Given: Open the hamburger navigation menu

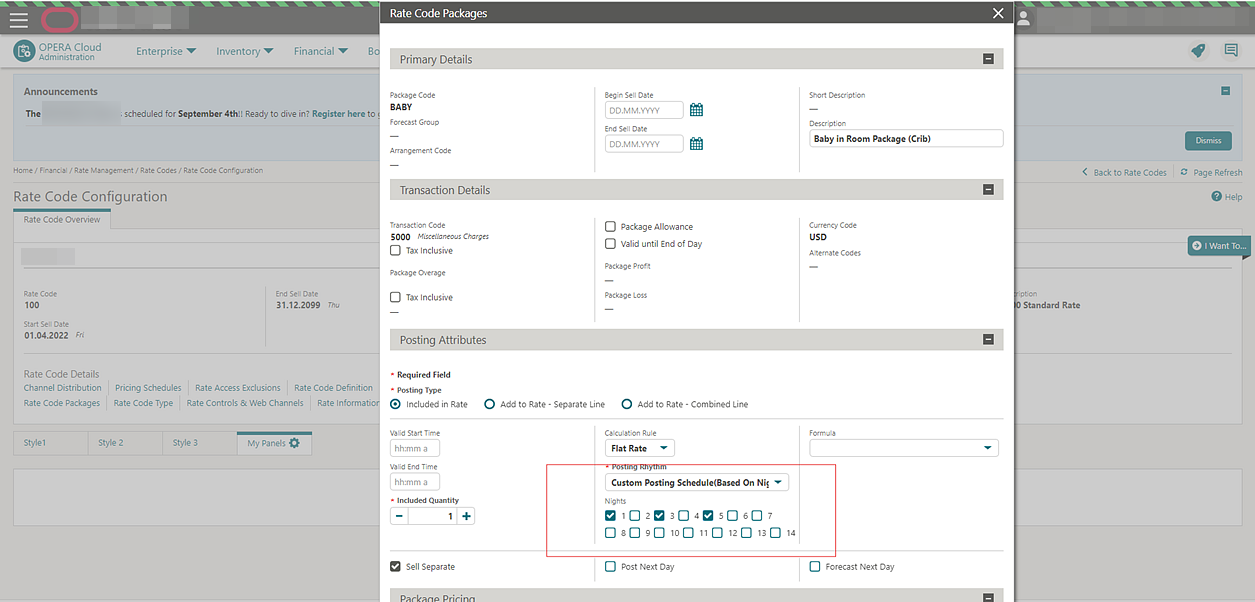Looking at the screenshot, I should 19,19.
